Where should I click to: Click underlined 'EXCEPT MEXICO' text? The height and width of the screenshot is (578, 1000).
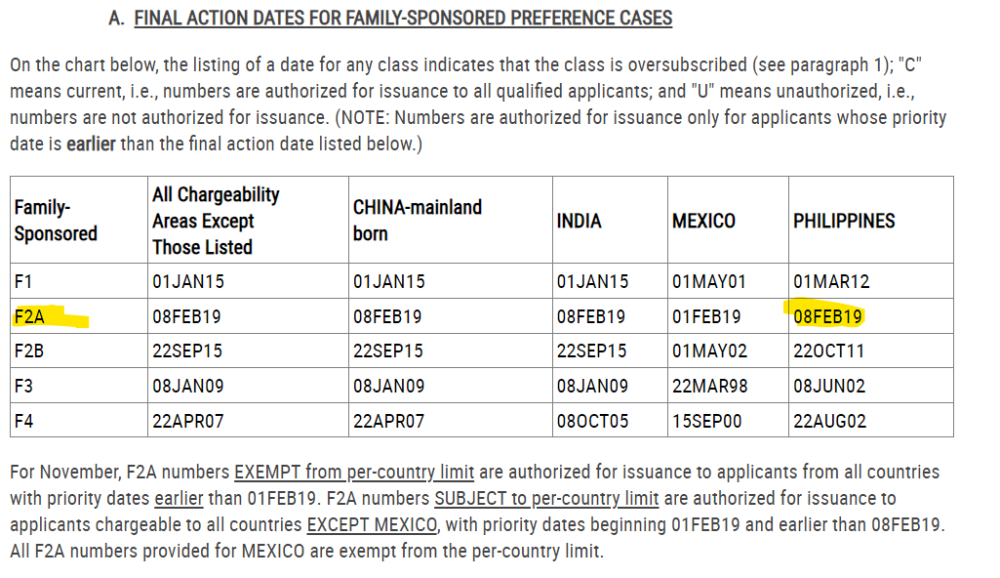tap(372, 524)
